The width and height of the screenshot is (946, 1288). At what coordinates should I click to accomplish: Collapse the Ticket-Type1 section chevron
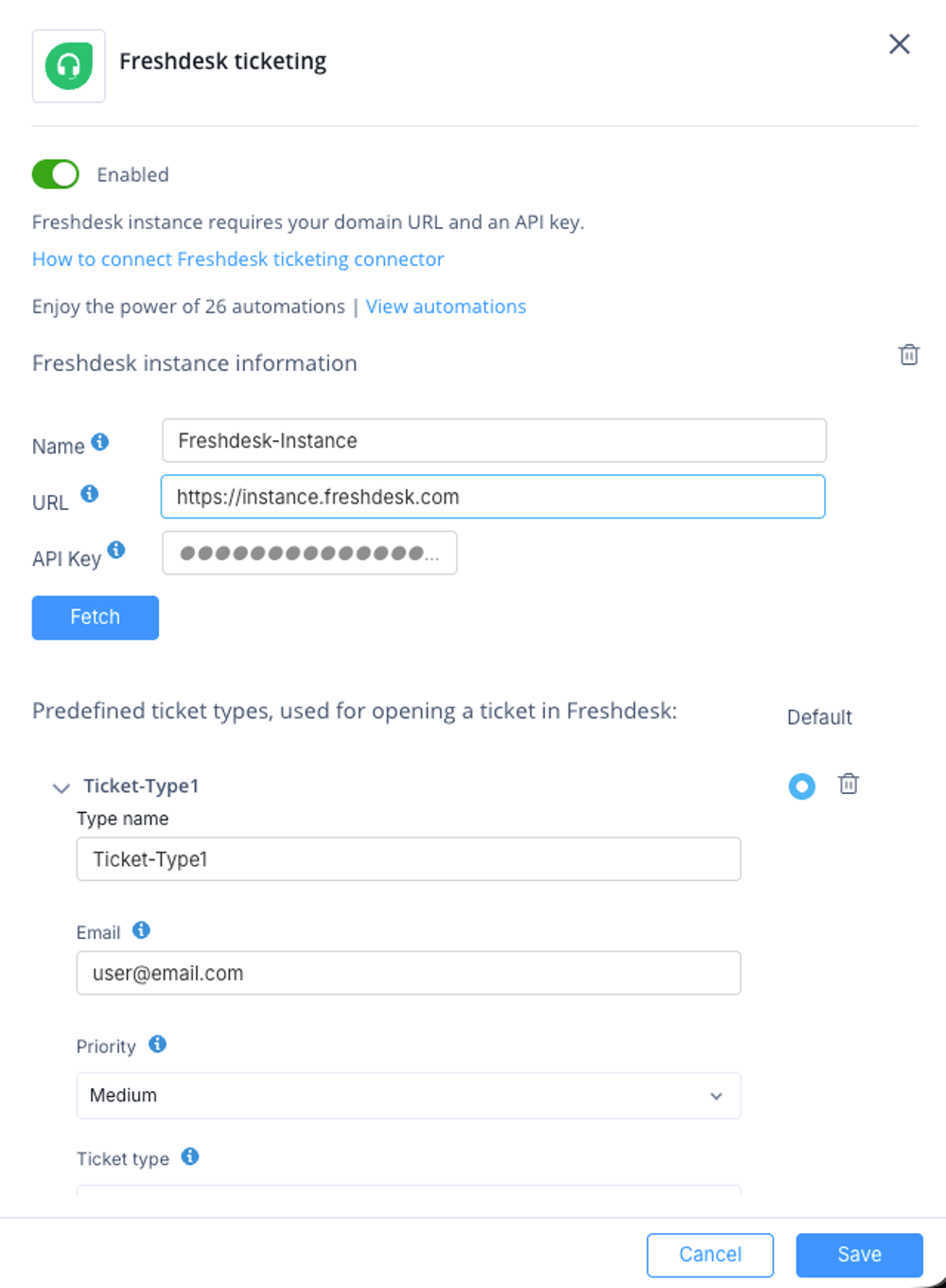(x=61, y=787)
